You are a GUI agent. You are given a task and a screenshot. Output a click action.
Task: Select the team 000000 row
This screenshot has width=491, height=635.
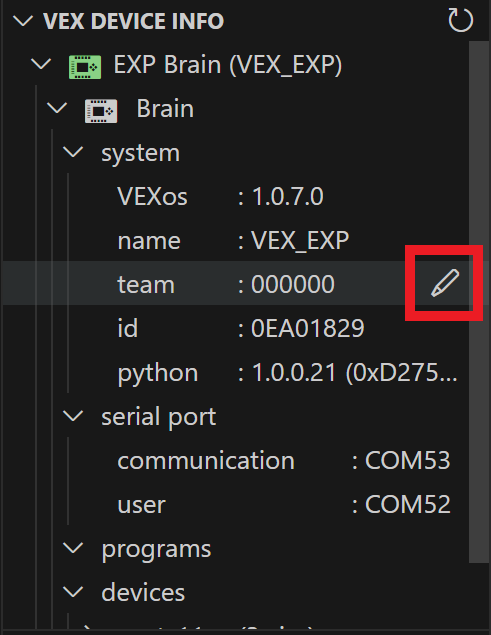(x=236, y=284)
